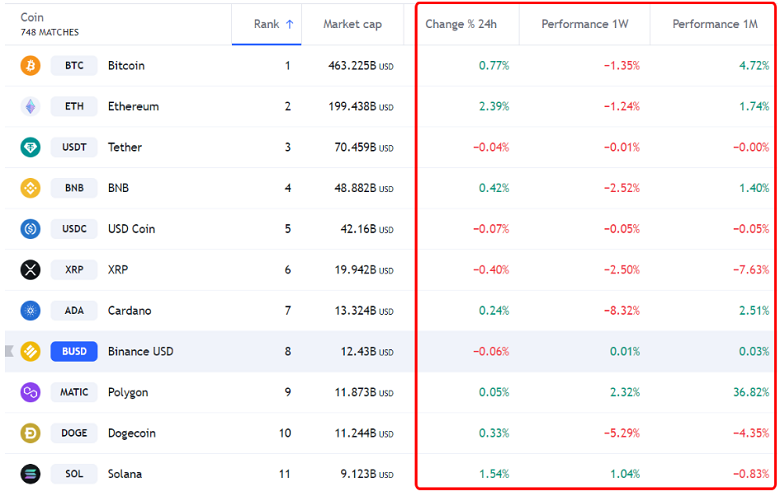Click the Ethereum diamond logo icon

pyautogui.click(x=30, y=106)
